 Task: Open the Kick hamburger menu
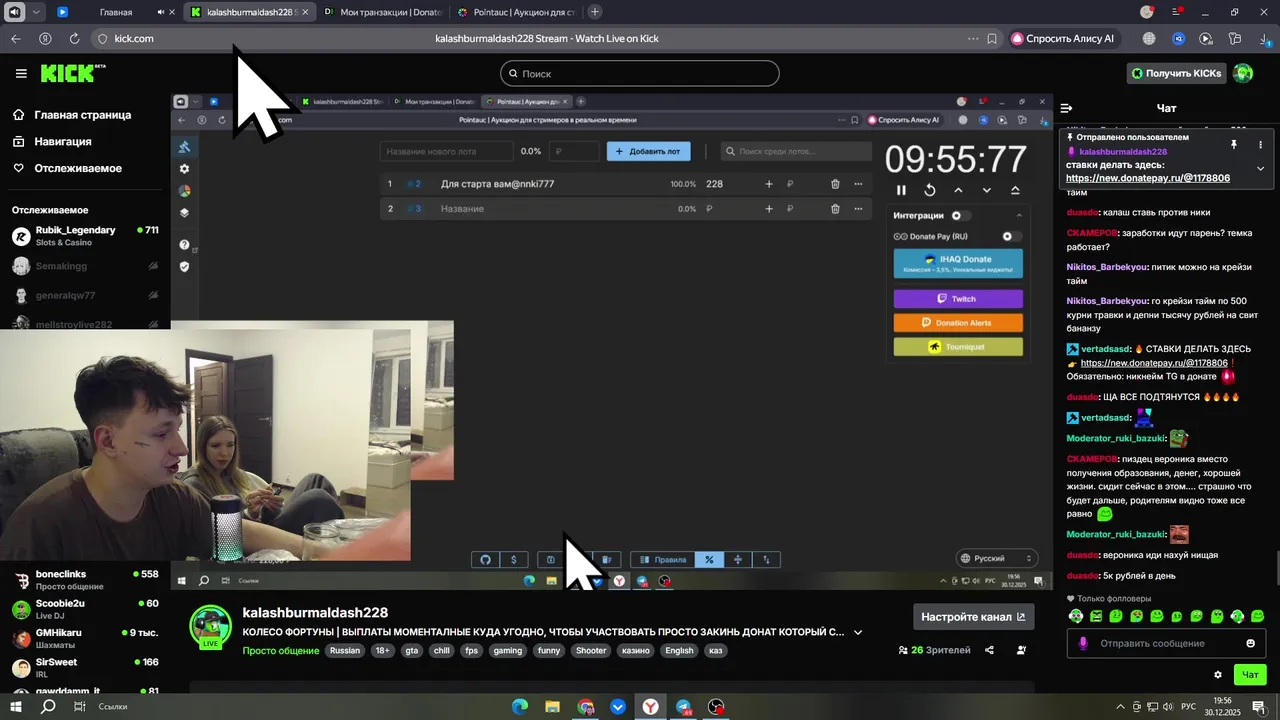[x=21, y=73]
